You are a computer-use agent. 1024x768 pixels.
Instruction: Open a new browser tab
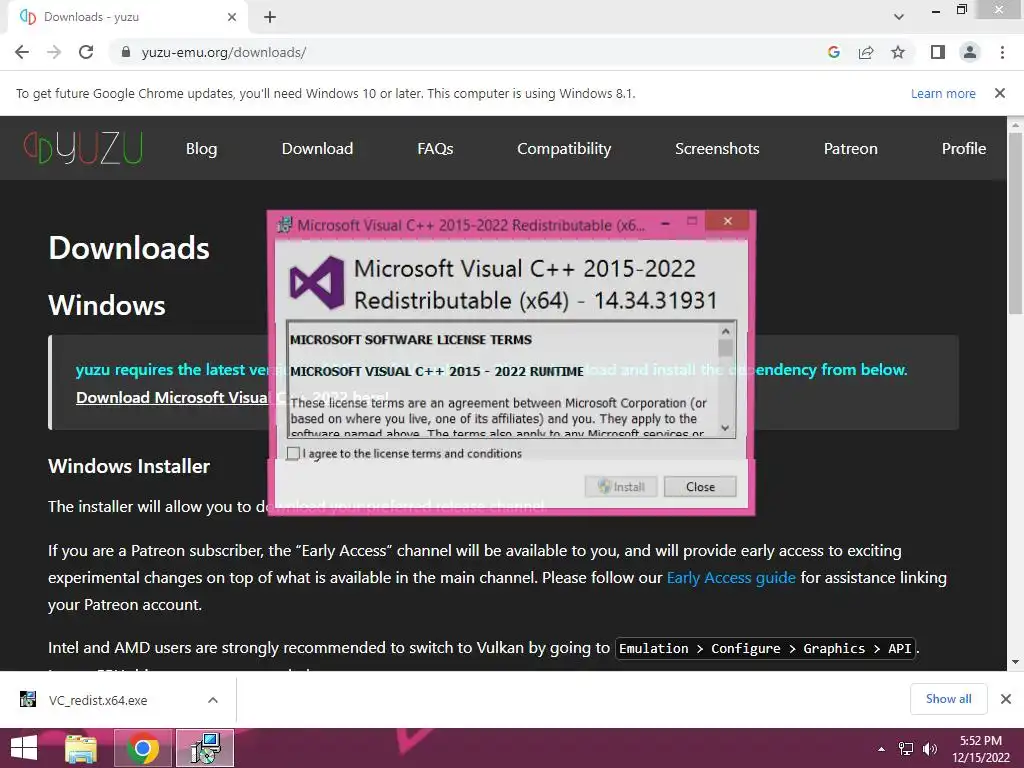[270, 17]
